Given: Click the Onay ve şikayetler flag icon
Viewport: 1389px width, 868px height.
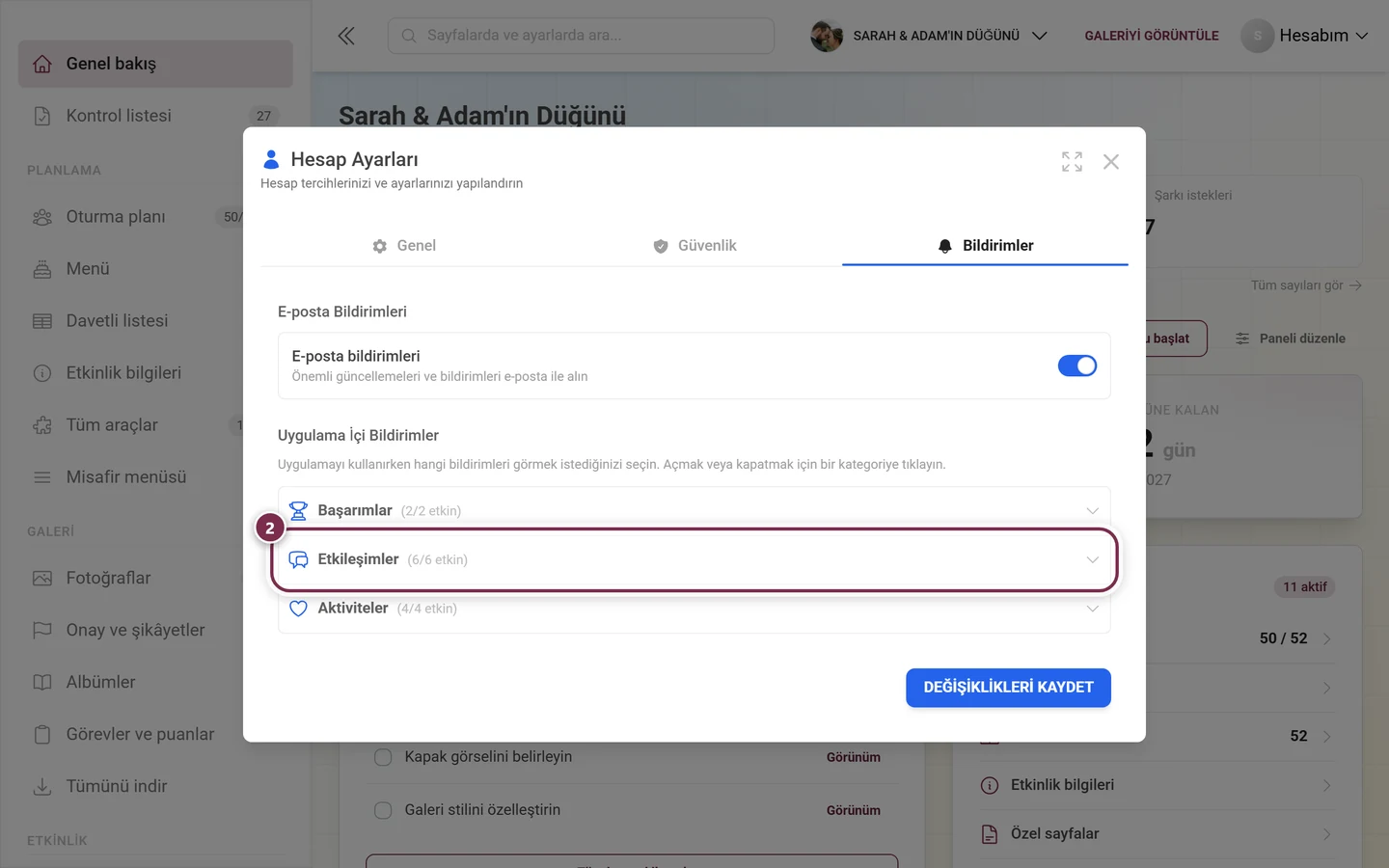Looking at the screenshot, I should pos(42,631).
